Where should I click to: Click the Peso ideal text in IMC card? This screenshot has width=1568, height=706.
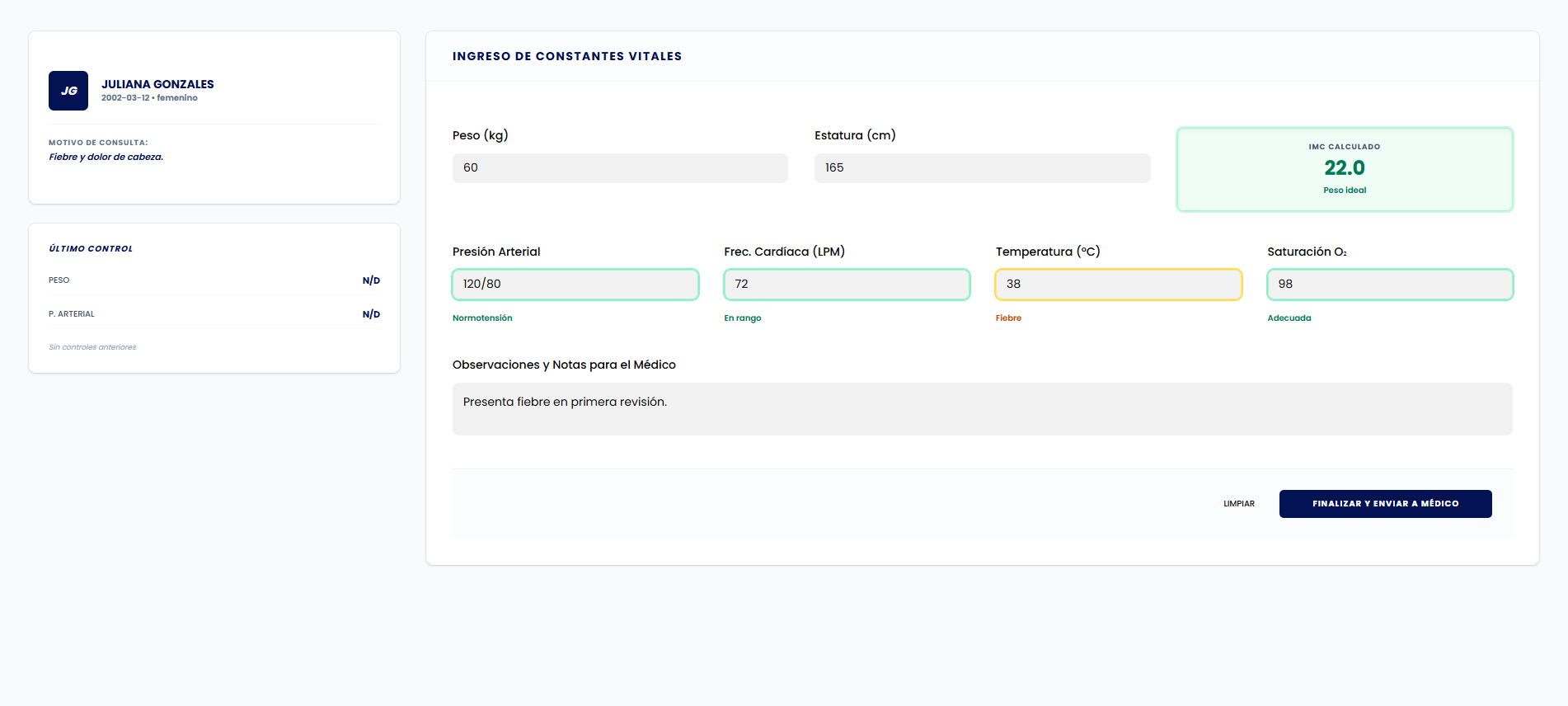point(1345,191)
